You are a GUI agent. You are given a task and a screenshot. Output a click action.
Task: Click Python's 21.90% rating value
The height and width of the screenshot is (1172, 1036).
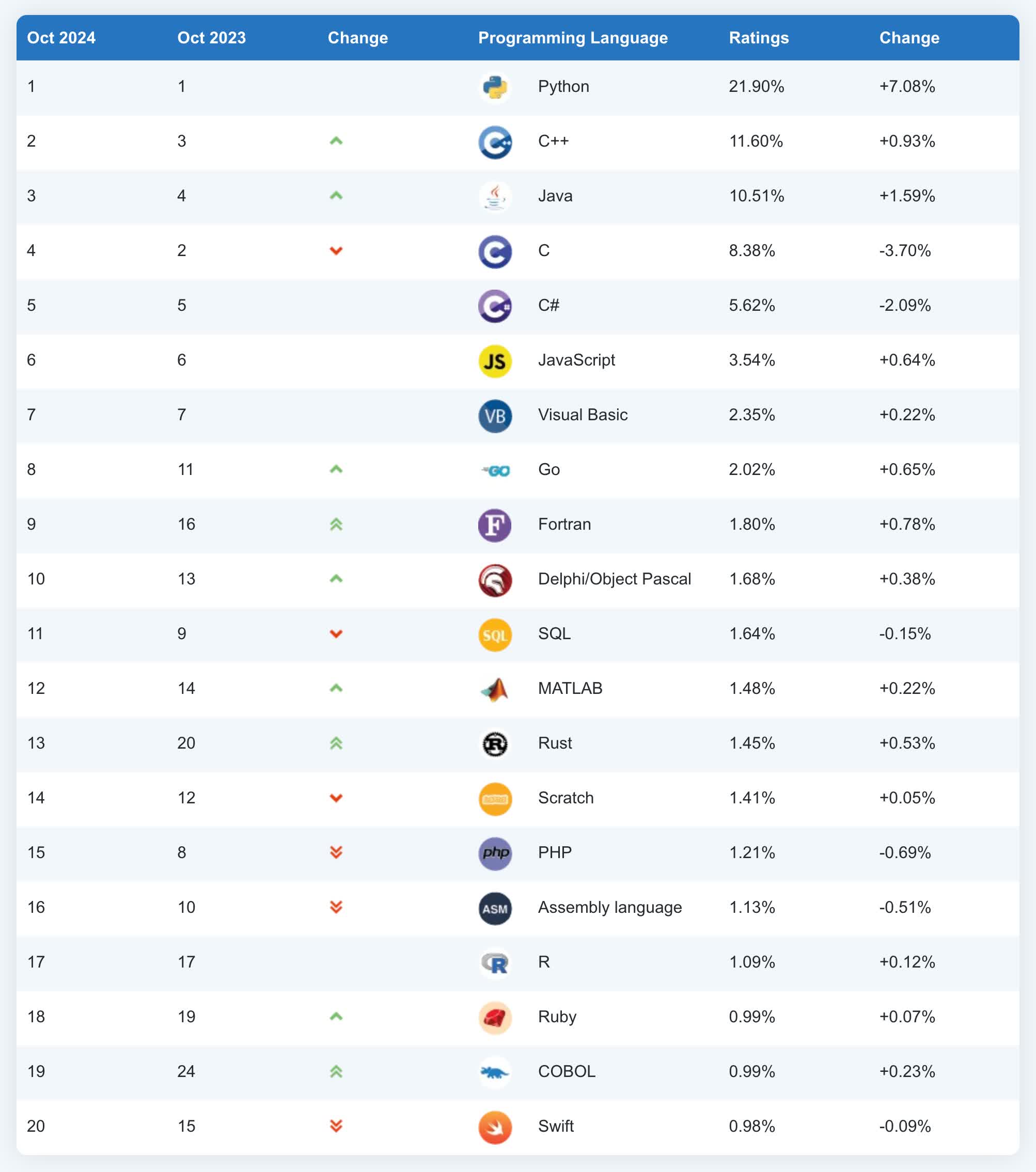coord(756,87)
